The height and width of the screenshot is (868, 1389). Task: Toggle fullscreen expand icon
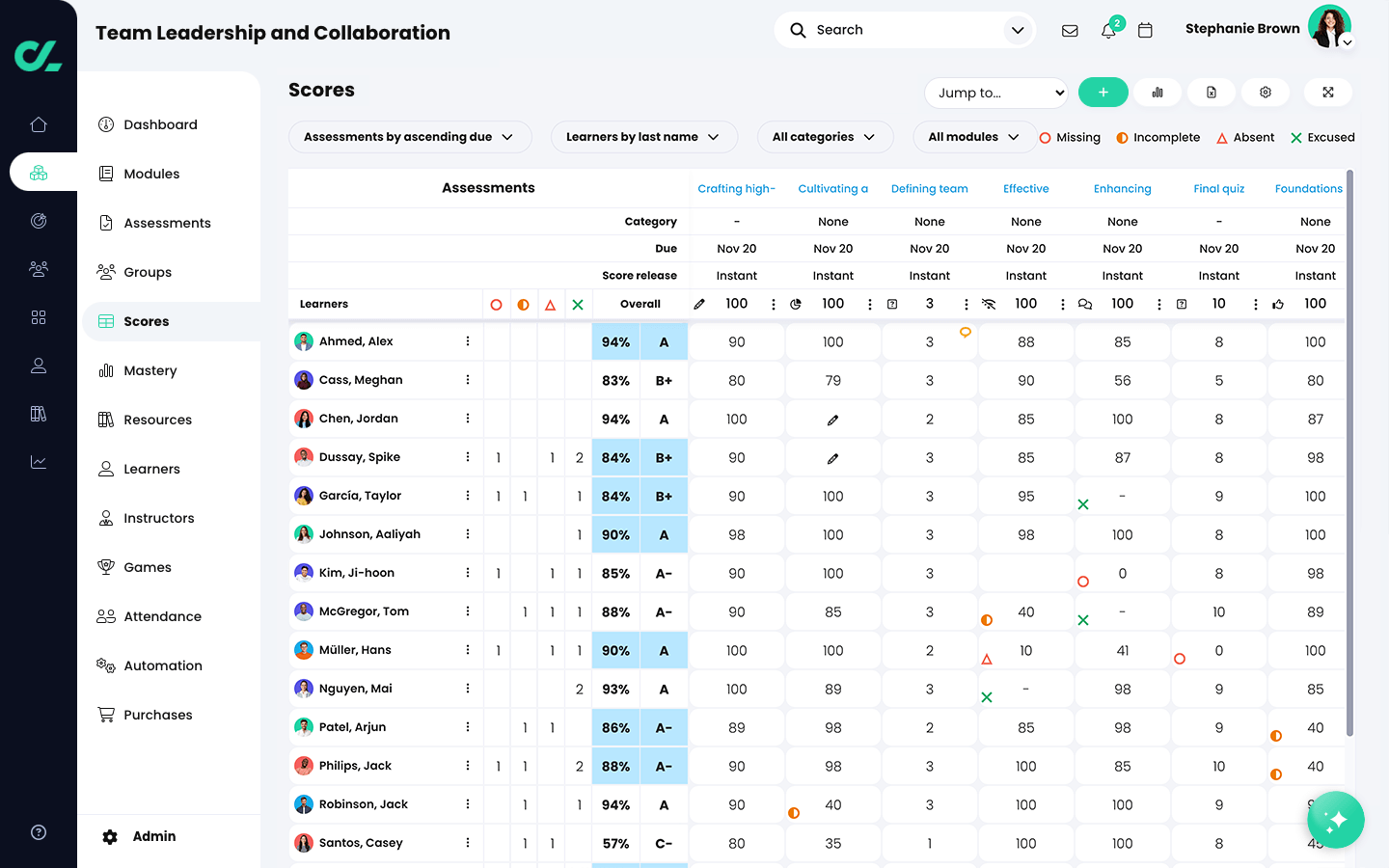click(x=1328, y=93)
